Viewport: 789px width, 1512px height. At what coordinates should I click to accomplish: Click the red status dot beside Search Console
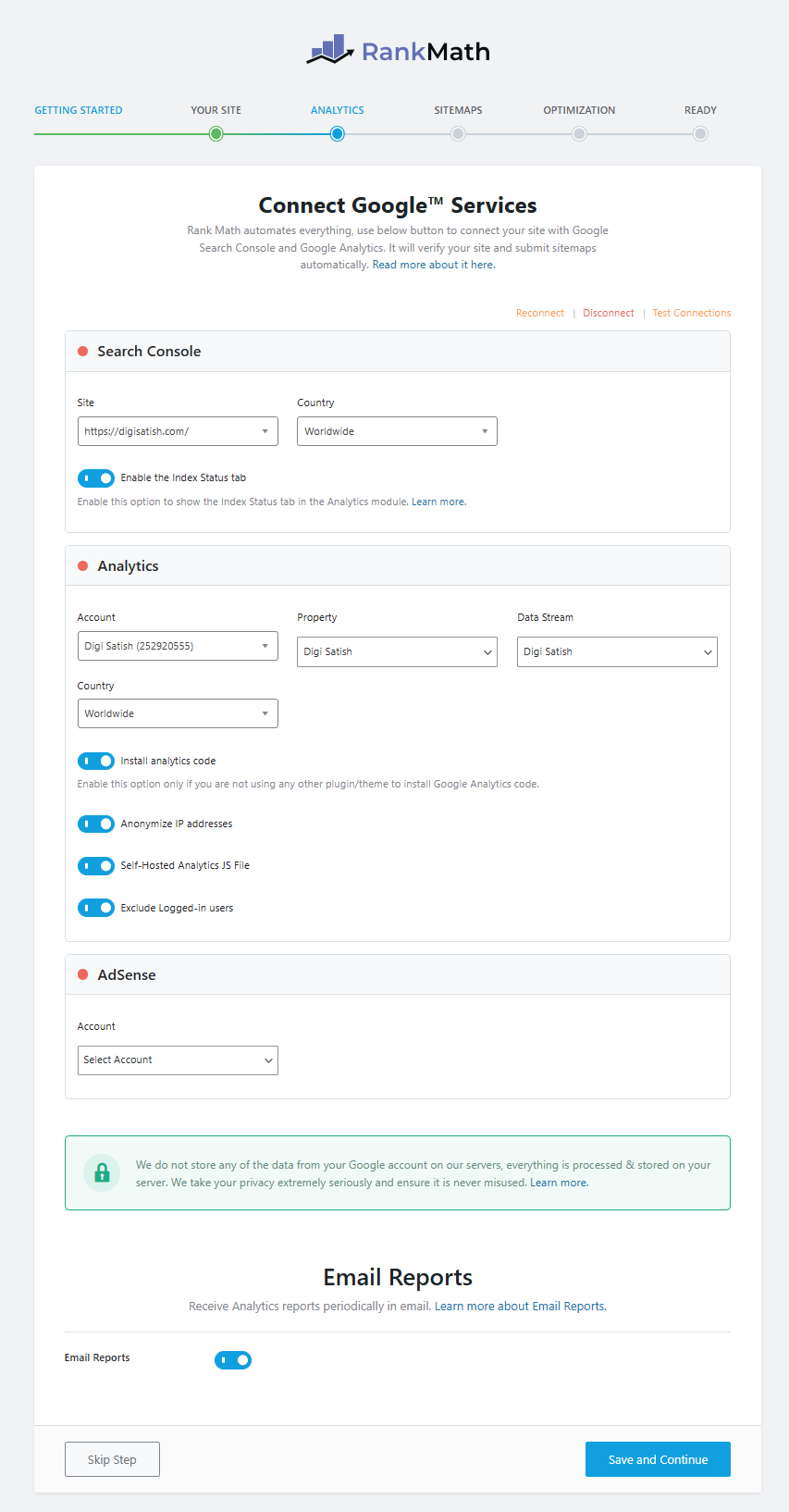click(x=82, y=352)
